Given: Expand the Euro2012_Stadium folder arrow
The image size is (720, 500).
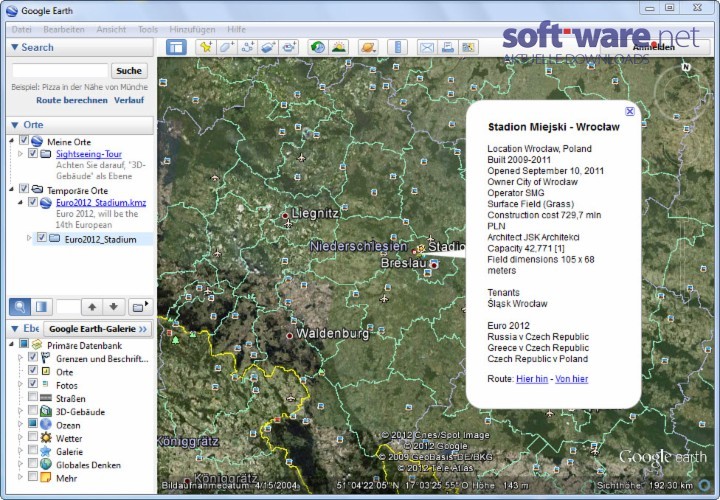Looking at the screenshot, I should tap(29, 238).
